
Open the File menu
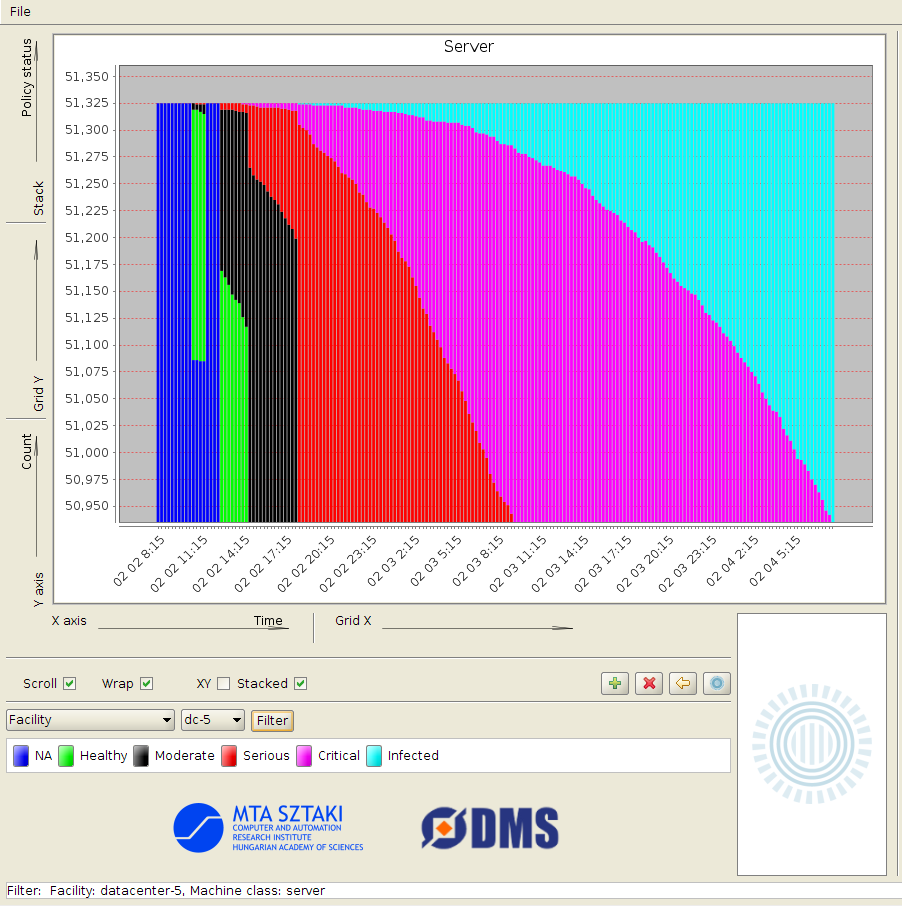click(x=20, y=11)
